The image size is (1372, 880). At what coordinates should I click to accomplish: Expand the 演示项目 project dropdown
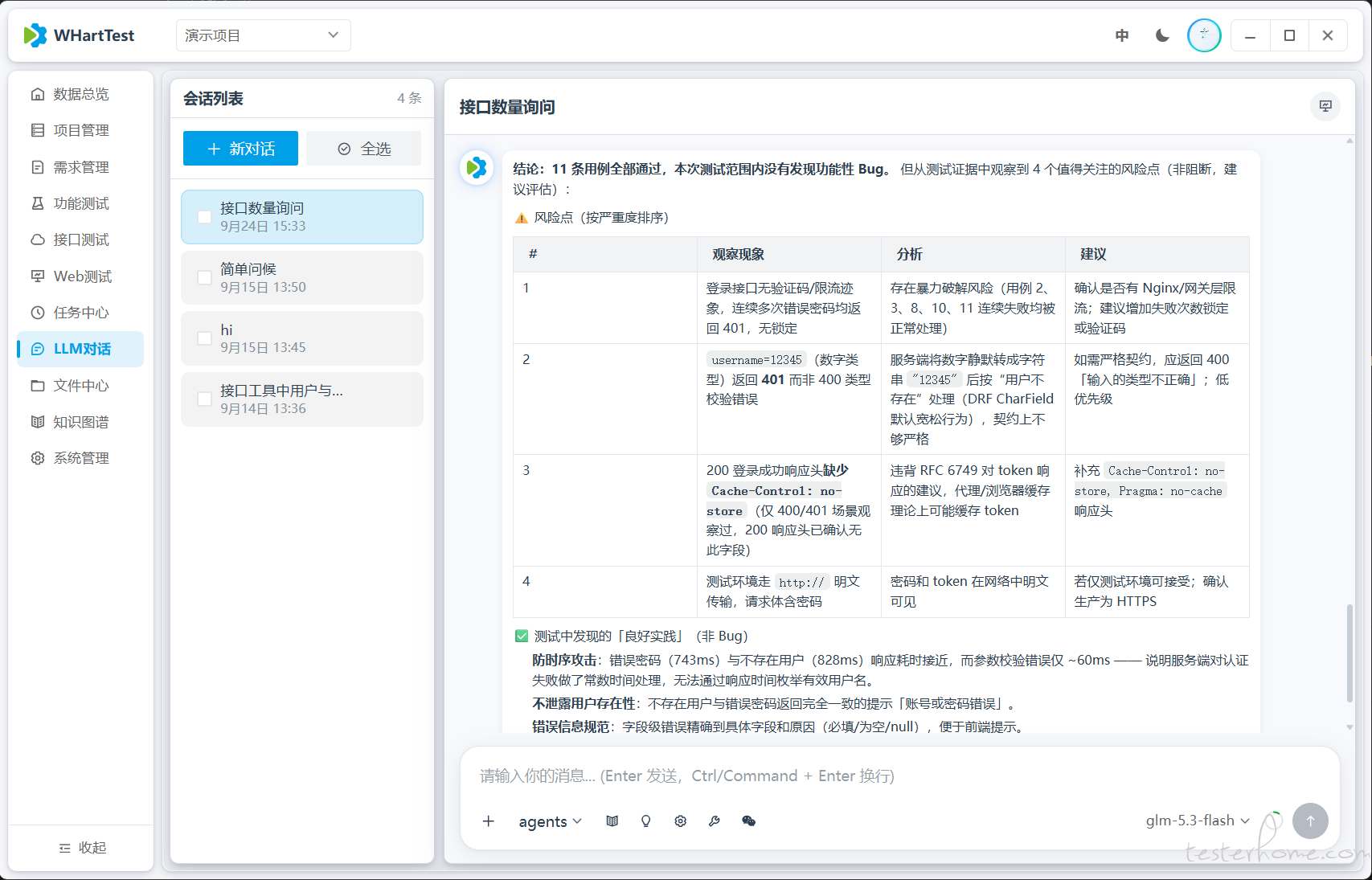point(263,35)
